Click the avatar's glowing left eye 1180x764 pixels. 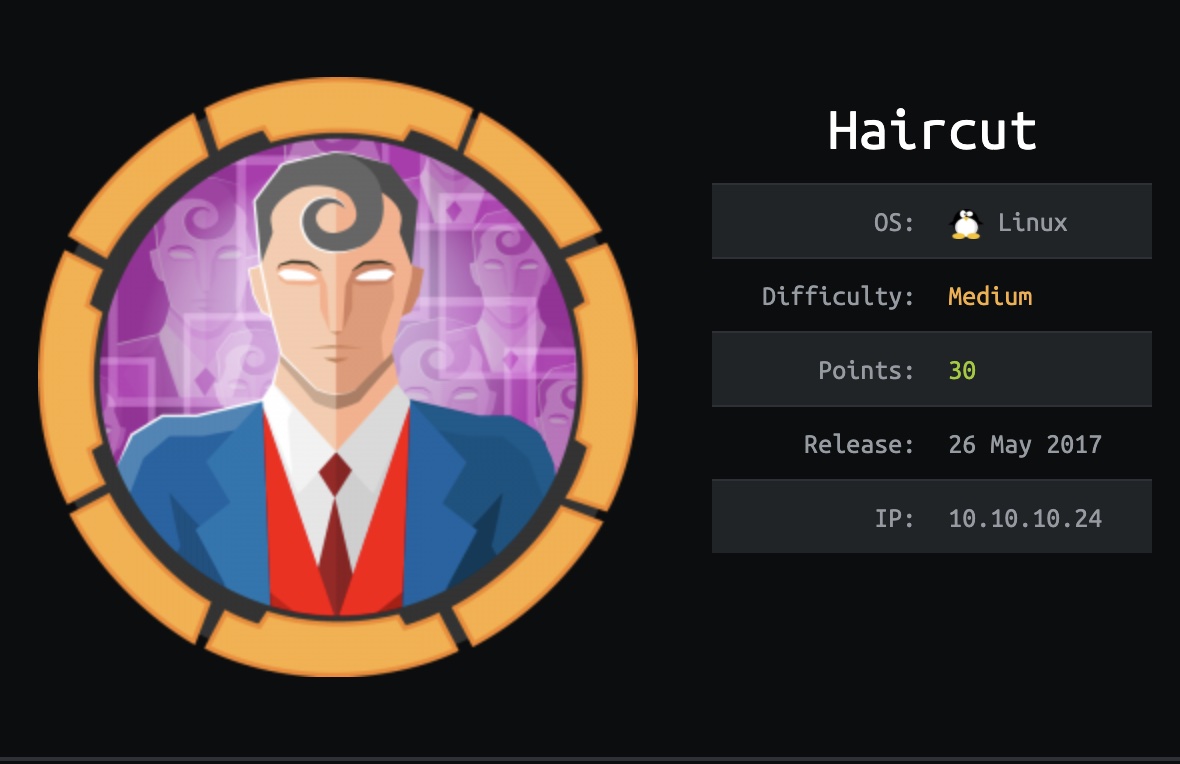[x=298, y=273]
